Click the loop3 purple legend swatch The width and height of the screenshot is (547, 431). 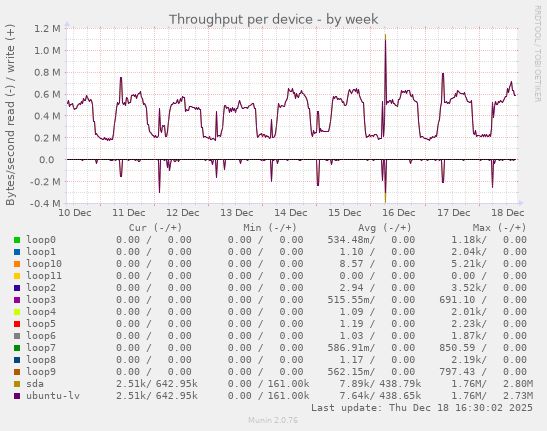tap(17, 300)
